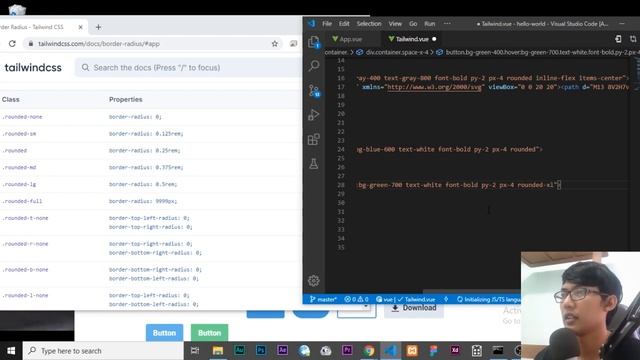This screenshot has height=360, width=640.
Task: Open the Search view in VS Code
Action: pyautogui.click(x=313, y=66)
